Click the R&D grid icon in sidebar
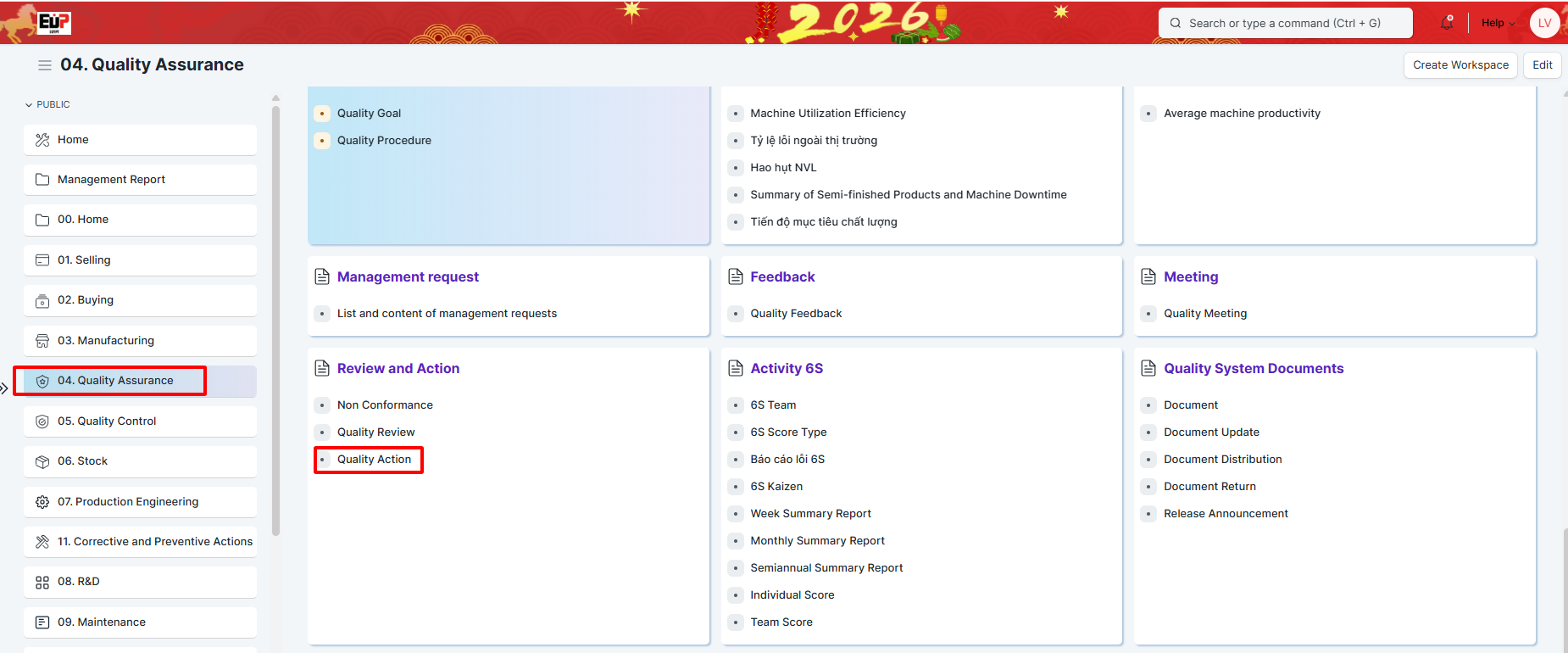This screenshot has width=1568, height=653. click(x=42, y=582)
